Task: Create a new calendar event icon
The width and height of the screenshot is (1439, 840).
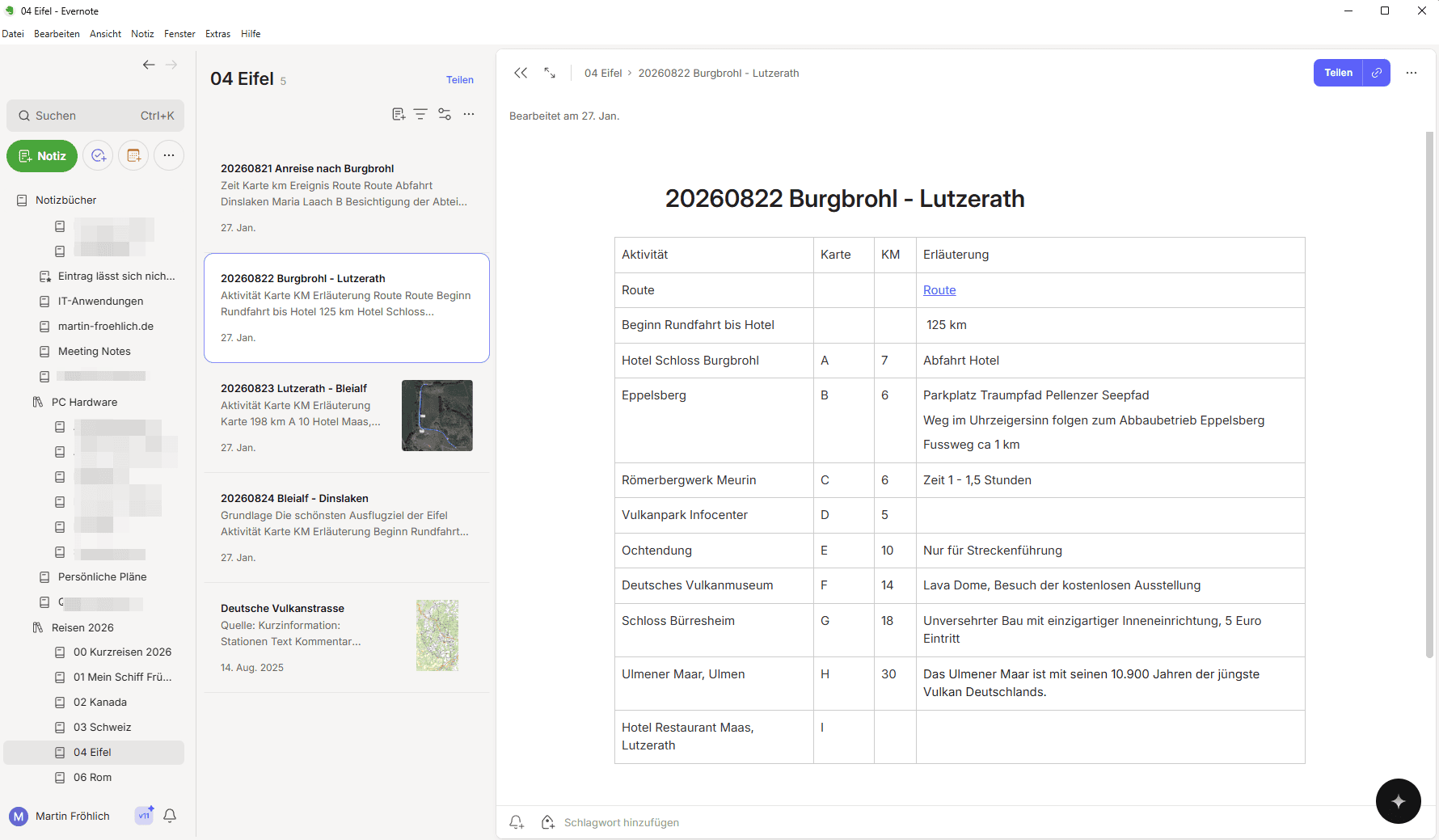Action: tap(134, 156)
